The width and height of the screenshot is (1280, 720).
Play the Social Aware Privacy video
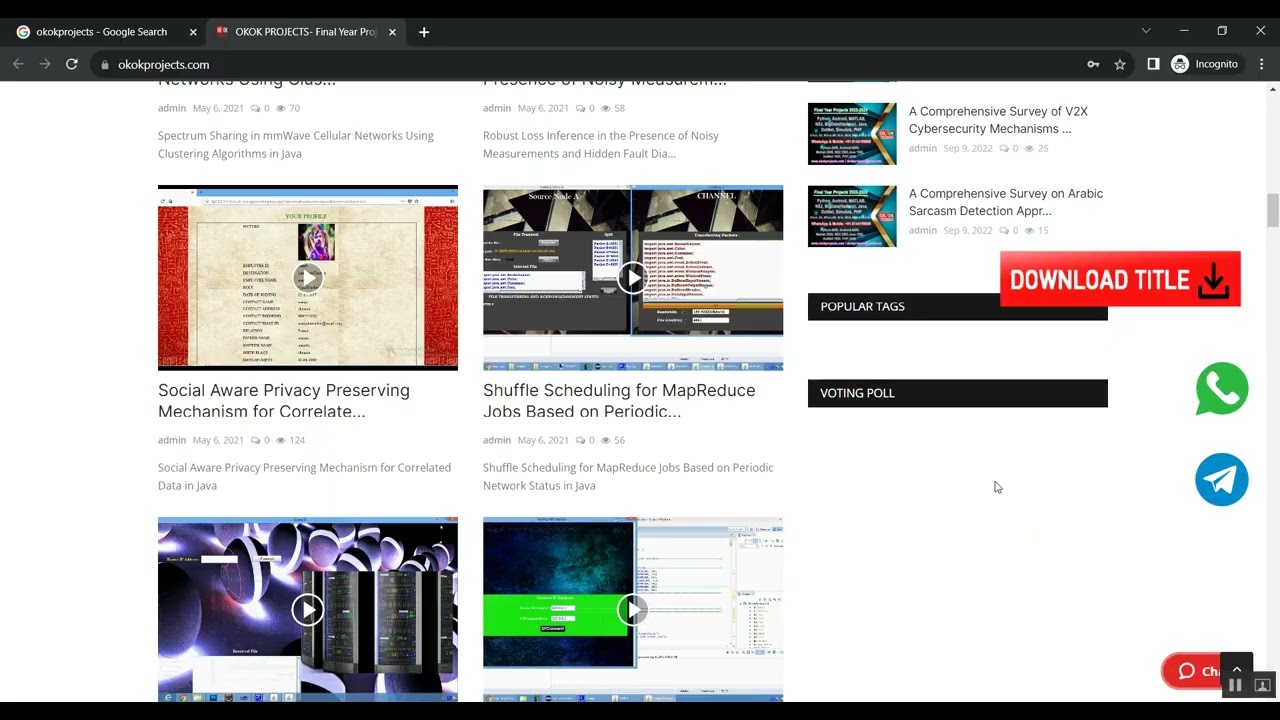308,277
